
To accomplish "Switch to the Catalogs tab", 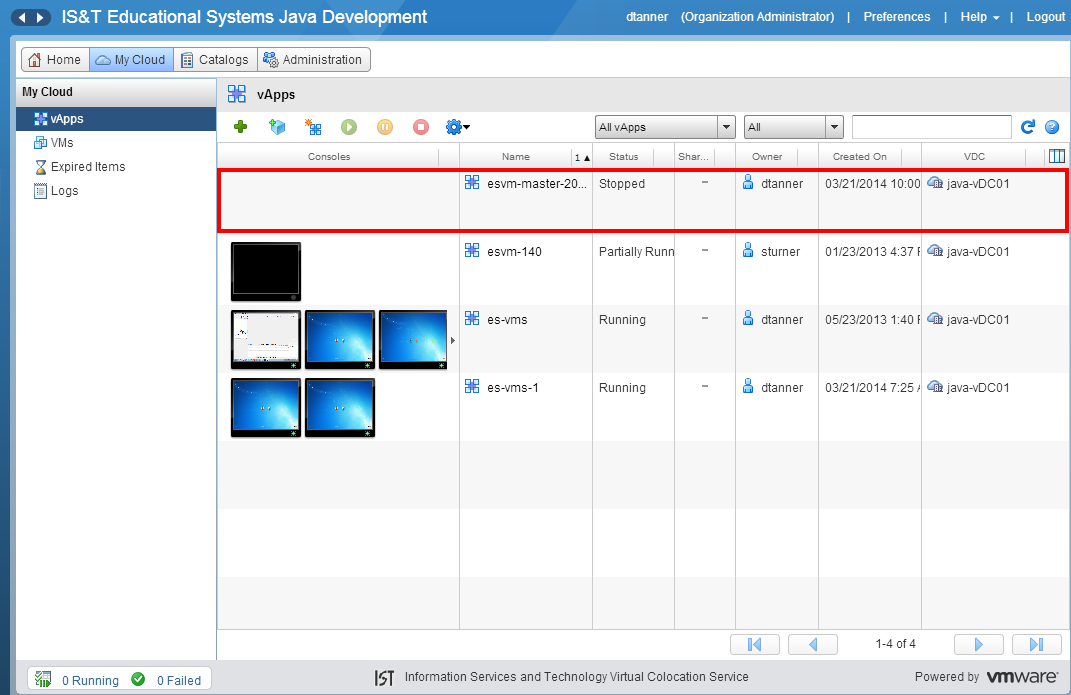I will (214, 60).
